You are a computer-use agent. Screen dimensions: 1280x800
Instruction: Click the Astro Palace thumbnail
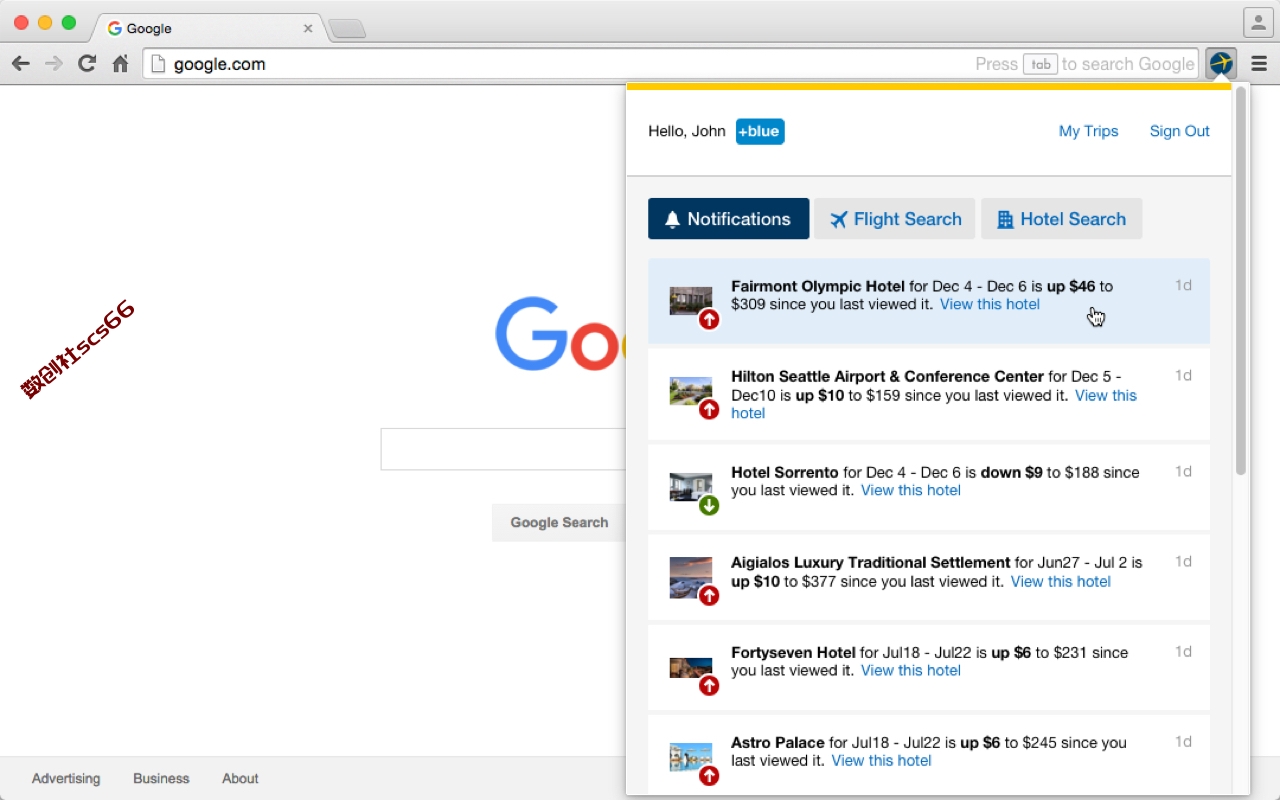[691, 757]
